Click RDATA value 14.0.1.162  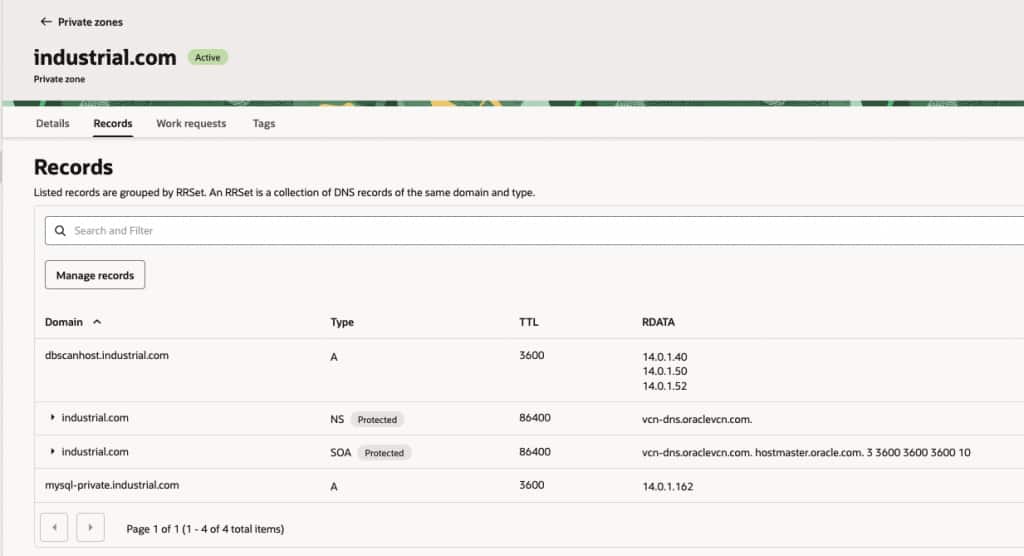point(667,486)
